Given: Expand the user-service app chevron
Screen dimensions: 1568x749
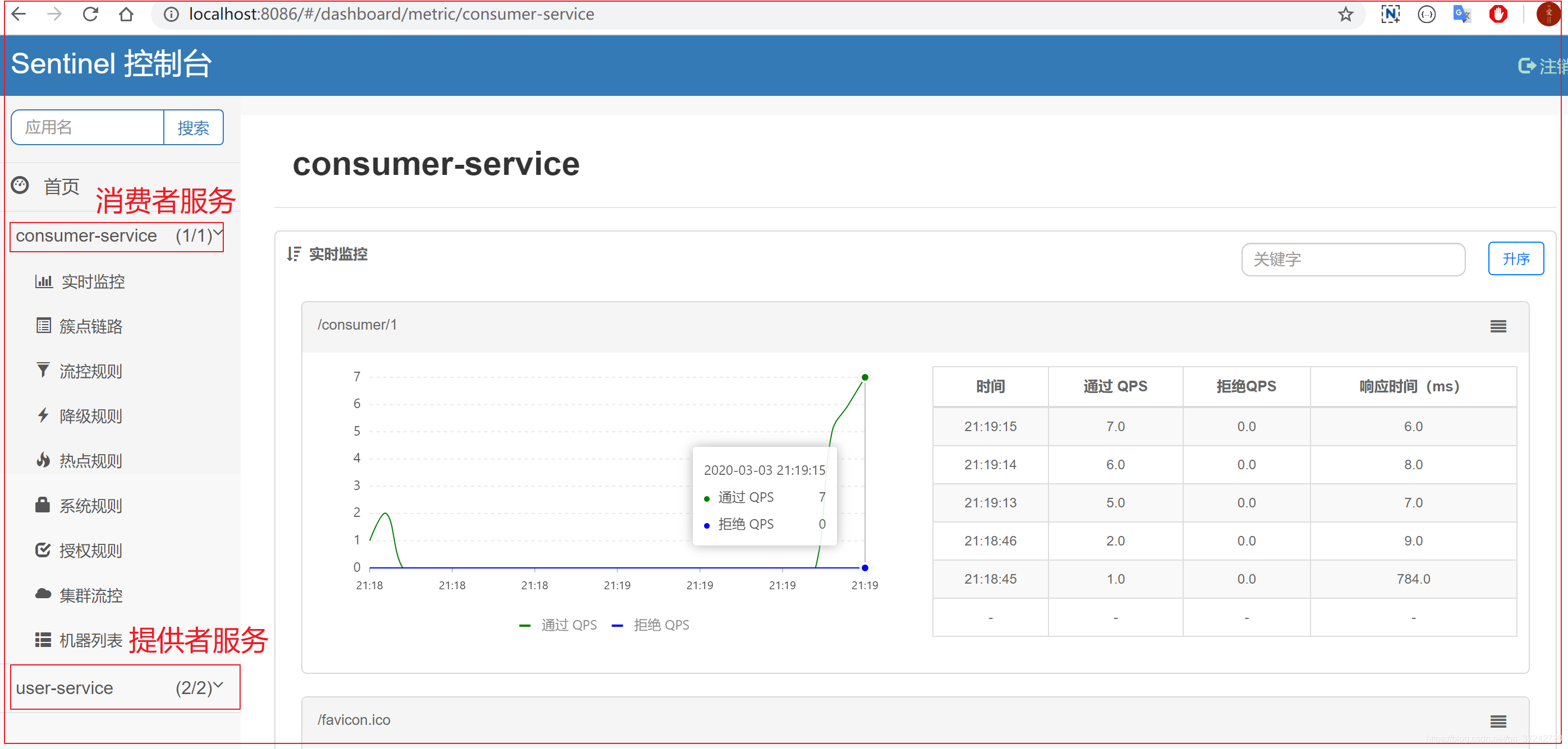Looking at the screenshot, I should click(x=218, y=685).
